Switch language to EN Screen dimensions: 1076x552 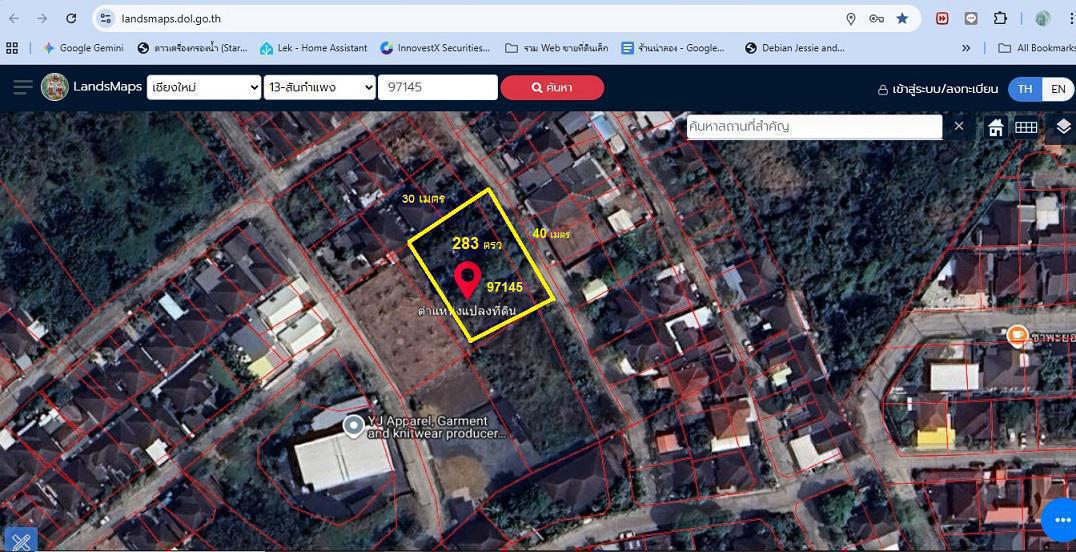1057,88
